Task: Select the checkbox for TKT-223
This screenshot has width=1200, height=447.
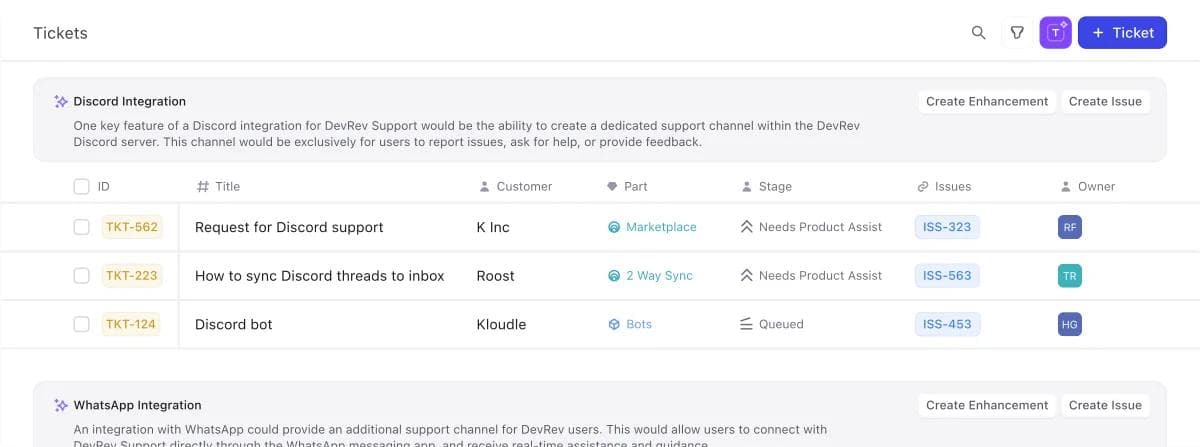Action: tap(82, 276)
